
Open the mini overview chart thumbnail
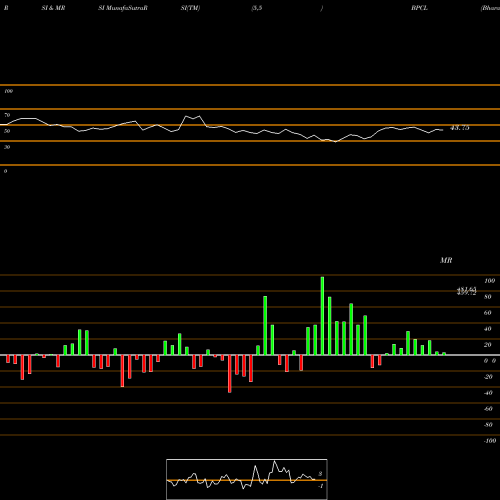247,479
